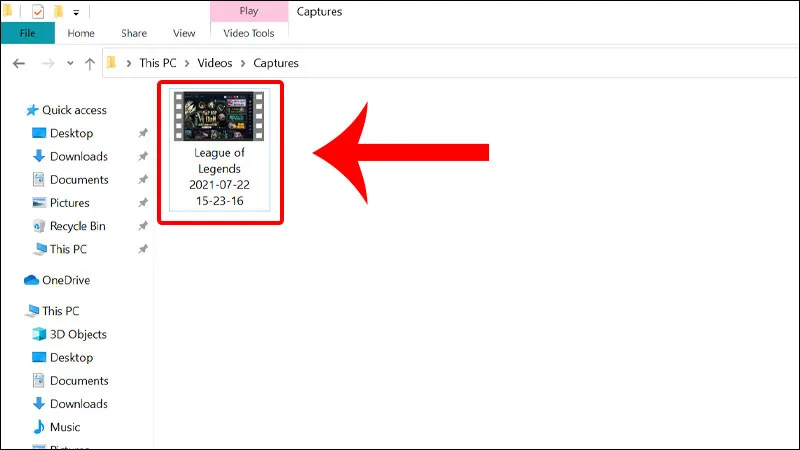
Task: Open pinned This PC under Quick access
Action: [68, 249]
